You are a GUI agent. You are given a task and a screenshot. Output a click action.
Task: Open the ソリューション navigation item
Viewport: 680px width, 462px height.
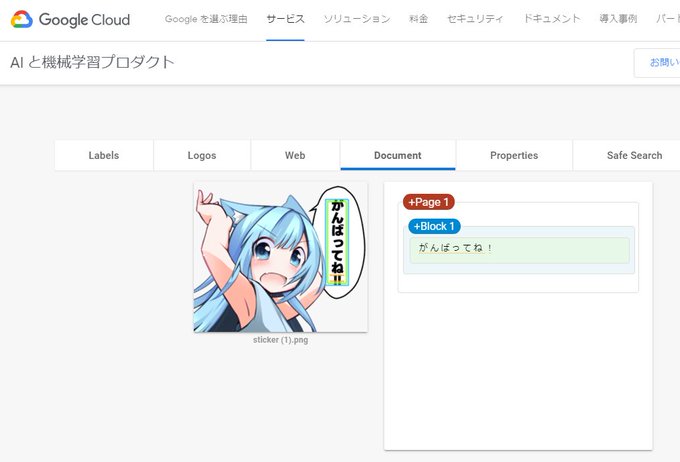click(357, 19)
